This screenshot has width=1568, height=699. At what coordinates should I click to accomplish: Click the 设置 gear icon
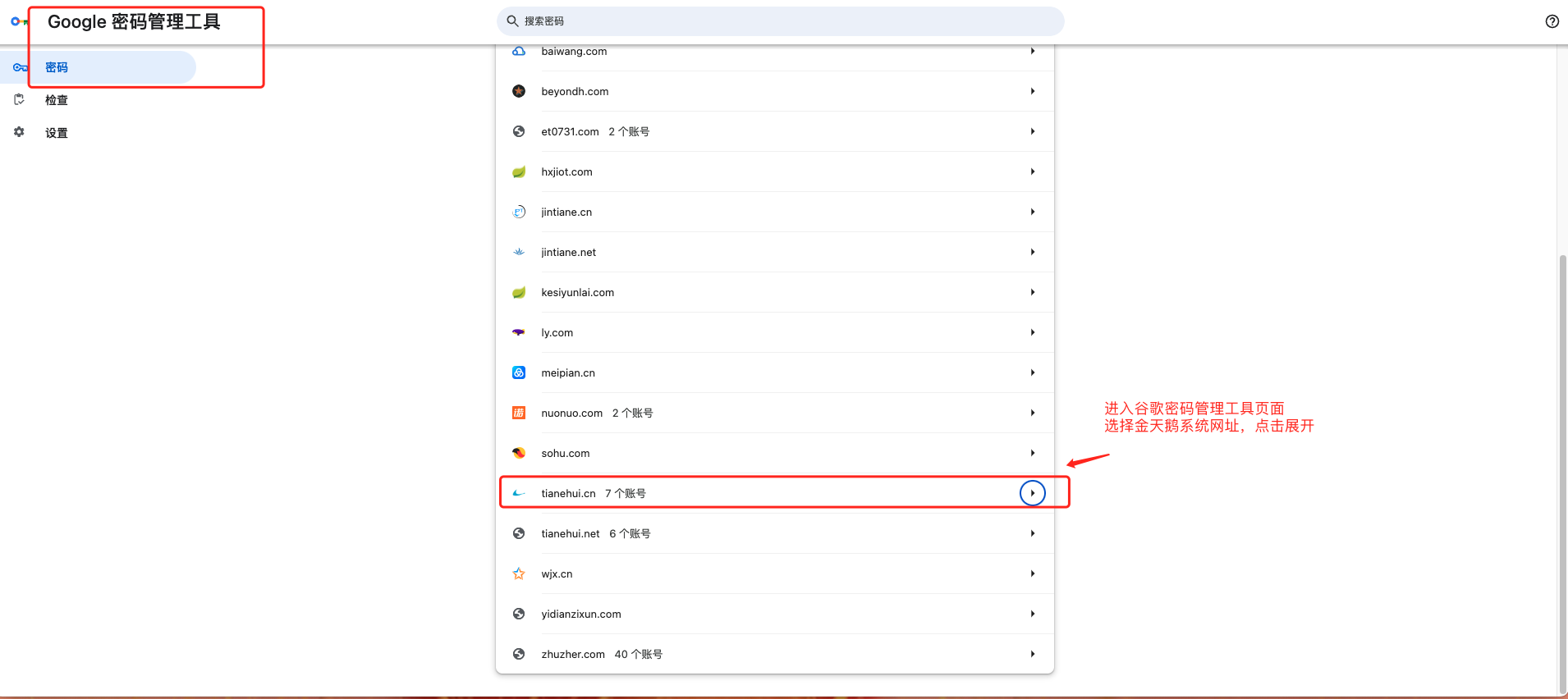coord(19,132)
